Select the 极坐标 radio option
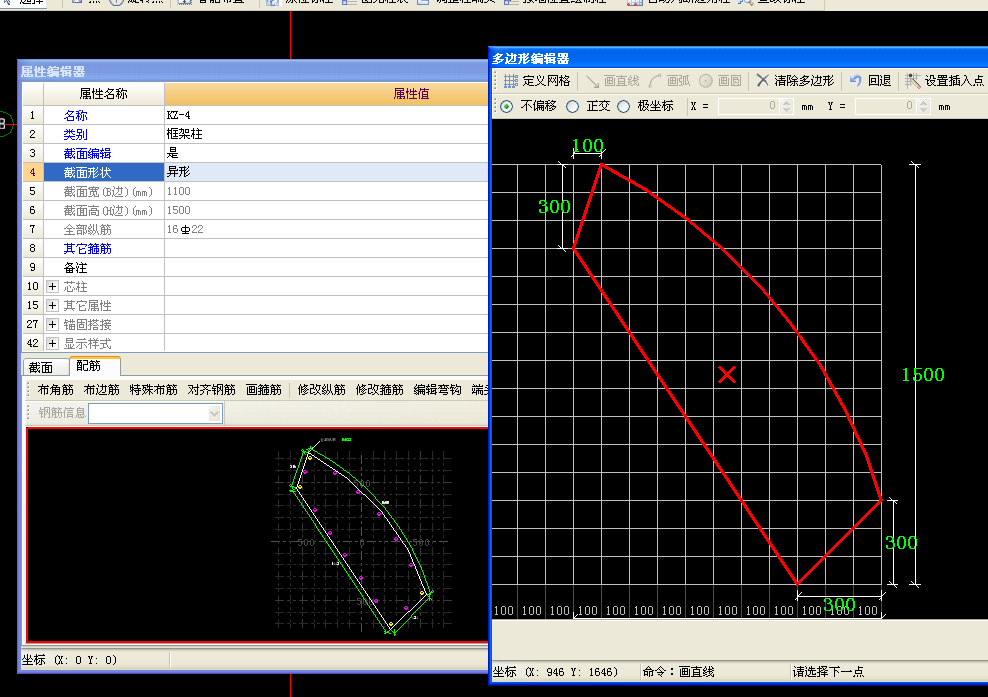The width and height of the screenshot is (988, 697). (x=623, y=107)
